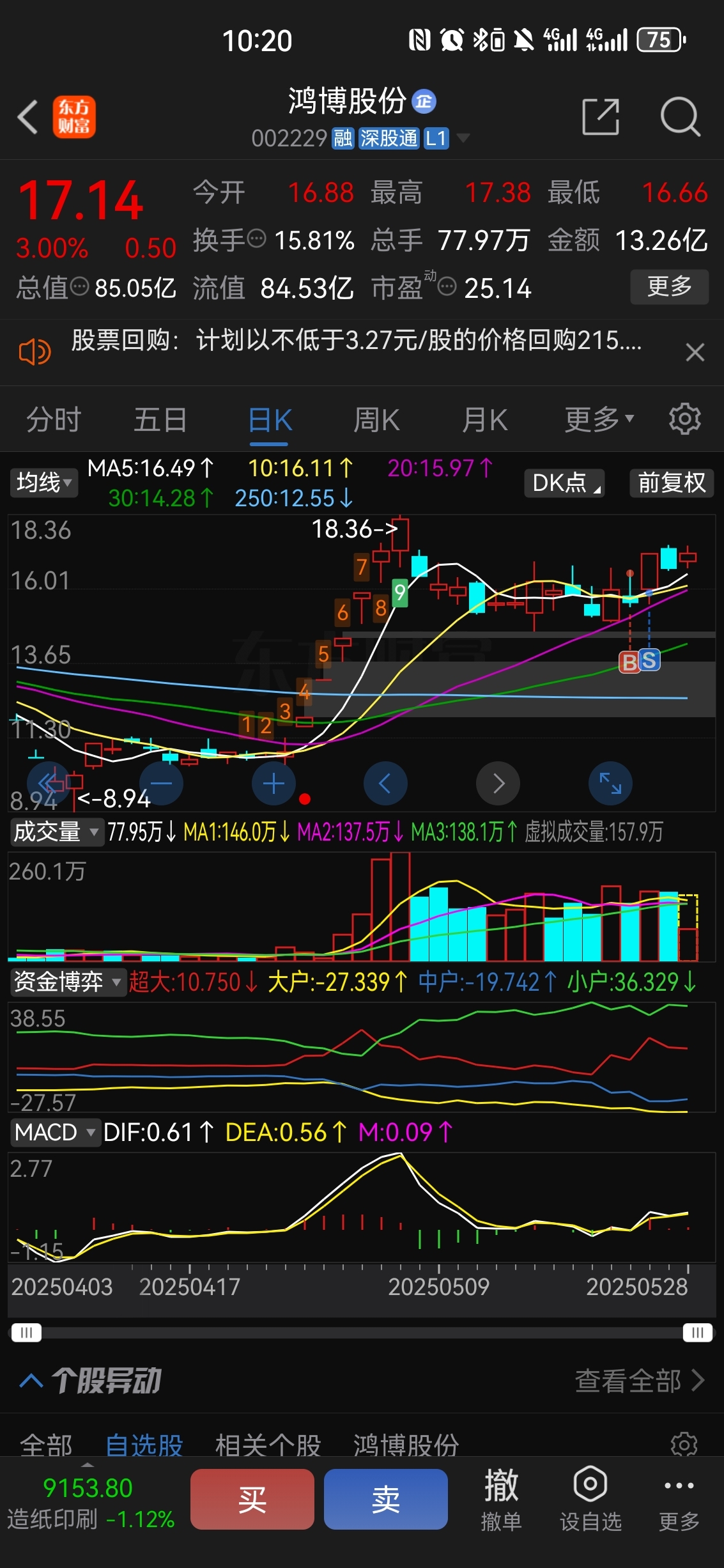The height and width of the screenshot is (1568, 724).
Task: Tap the current price 17.14
Action: (x=81, y=200)
